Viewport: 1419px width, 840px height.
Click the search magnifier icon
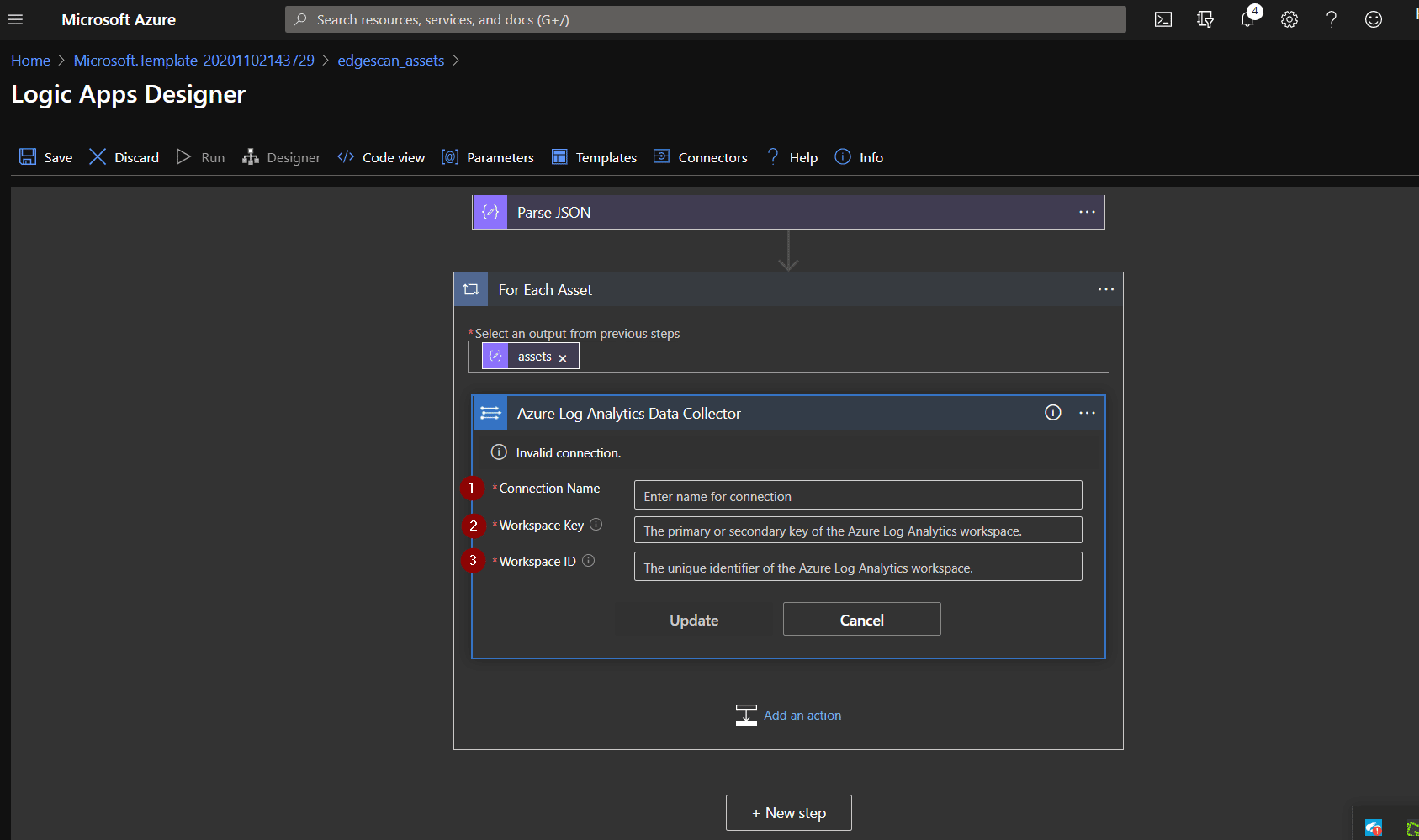299,19
